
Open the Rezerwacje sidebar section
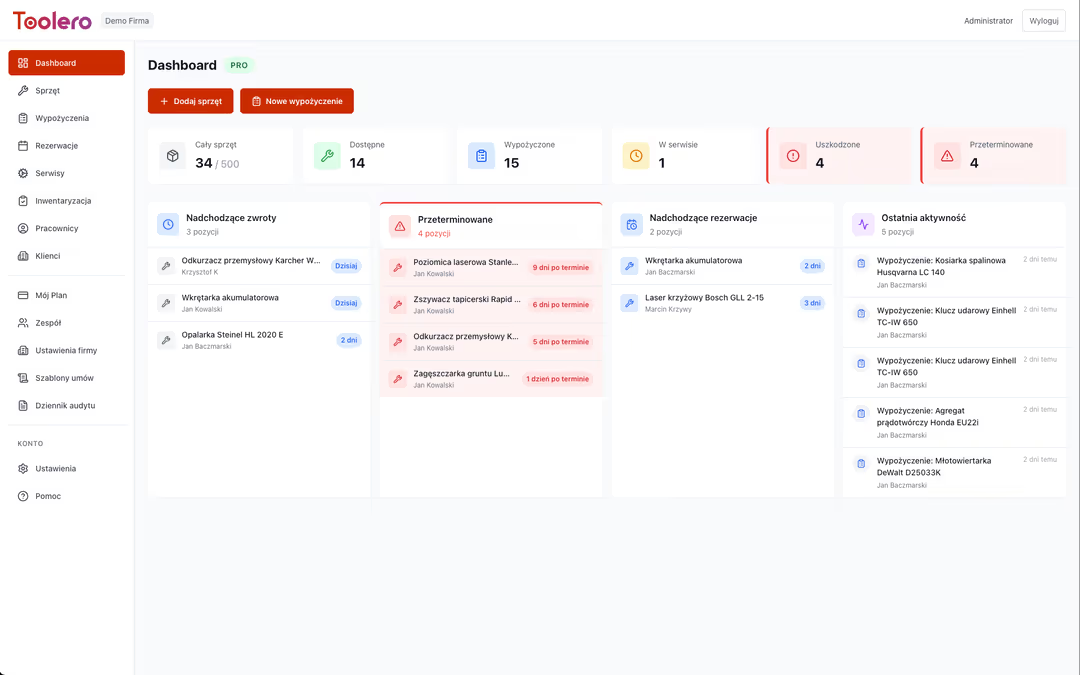click(56, 145)
